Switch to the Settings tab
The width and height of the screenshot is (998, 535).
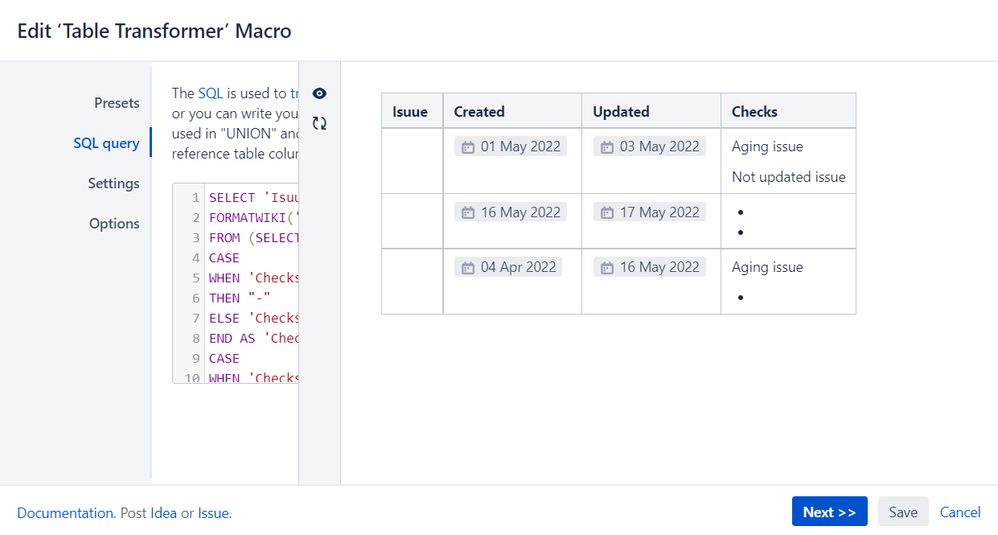click(113, 183)
